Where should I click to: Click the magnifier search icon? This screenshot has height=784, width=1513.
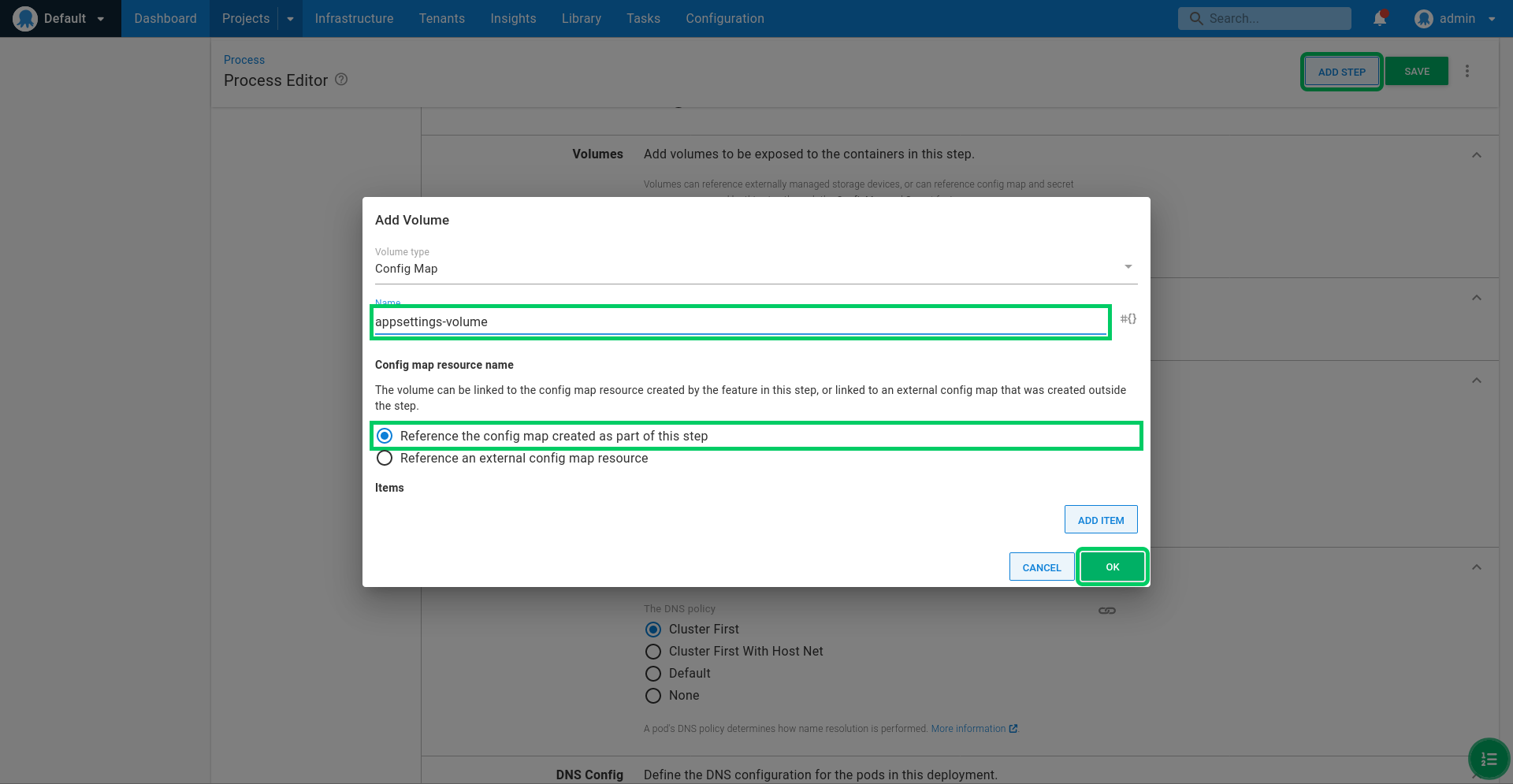click(x=1196, y=18)
